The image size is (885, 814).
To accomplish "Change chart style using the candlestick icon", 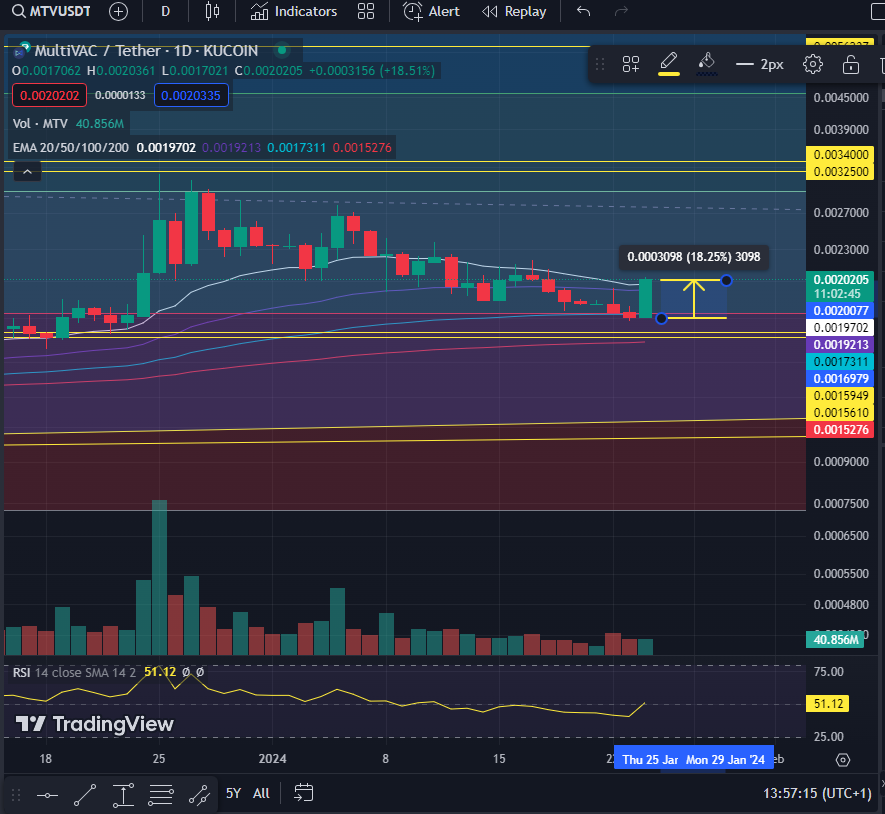I will (x=212, y=11).
